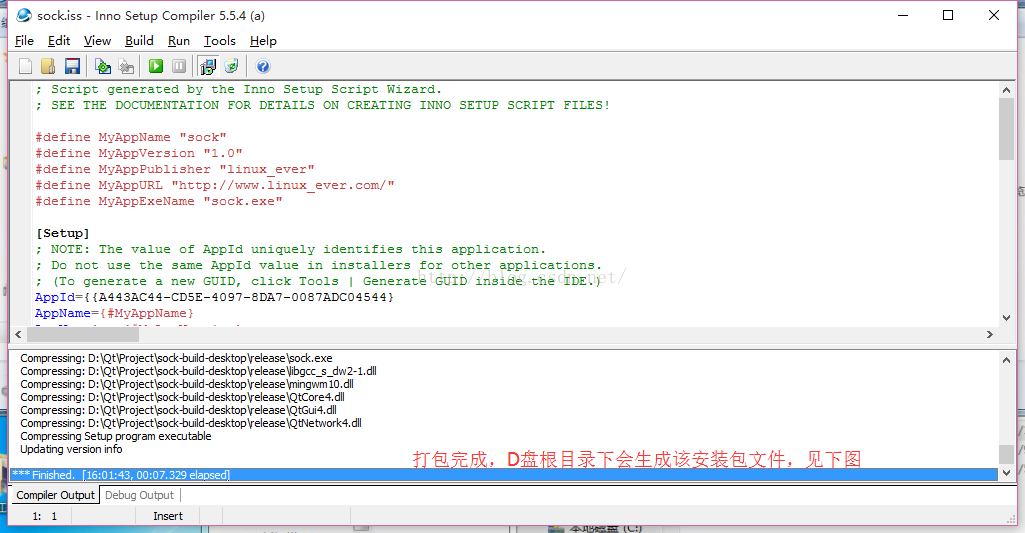
Task: Click the AppId GUID code line
Action: coord(214,298)
